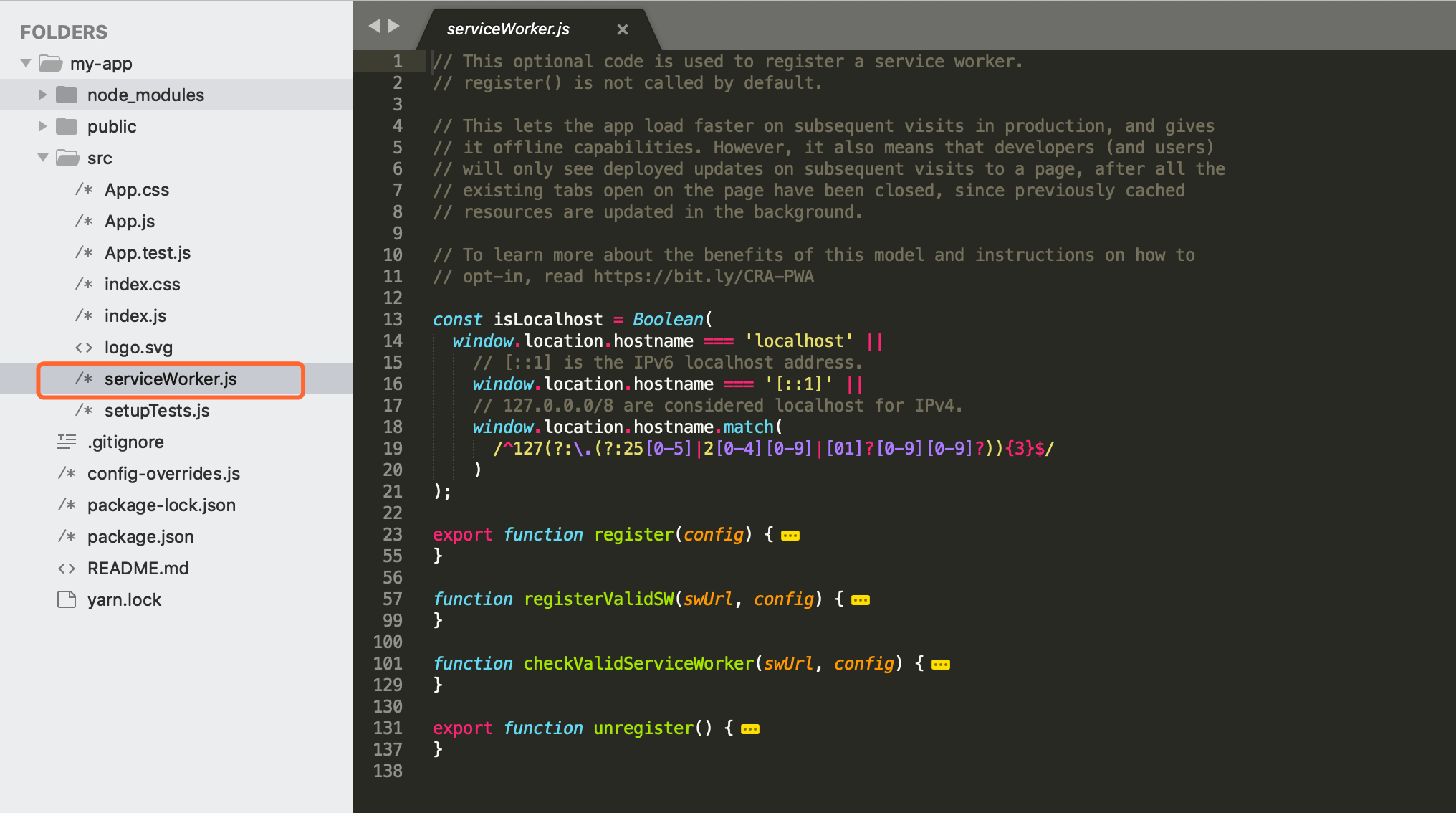Select config-overrides.js in folder tree
The width and height of the screenshot is (1456, 813).
tap(163, 473)
